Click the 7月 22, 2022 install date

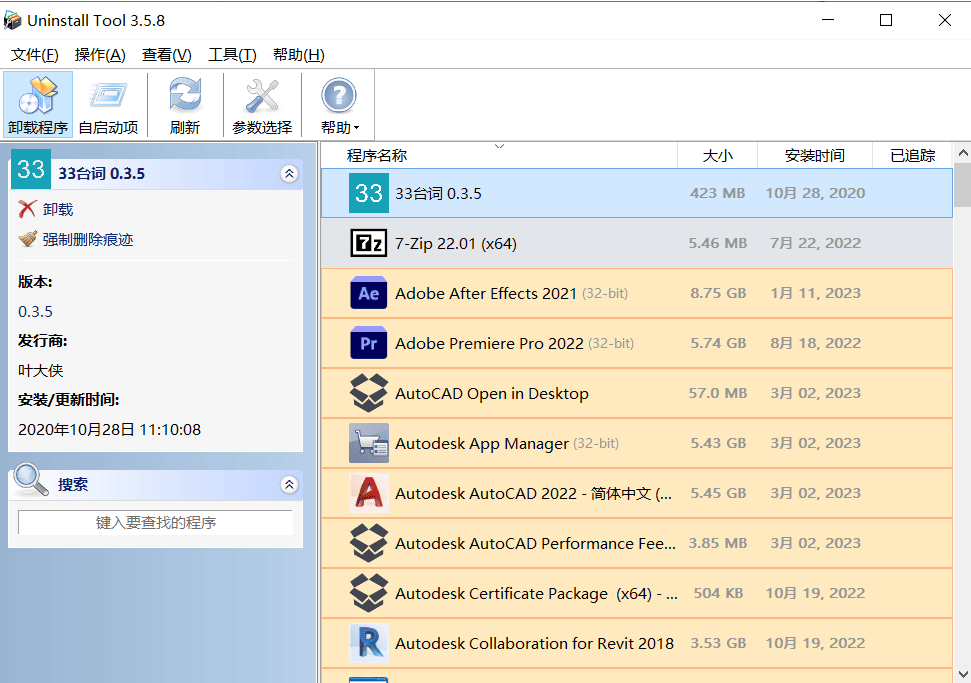tap(816, 243)
